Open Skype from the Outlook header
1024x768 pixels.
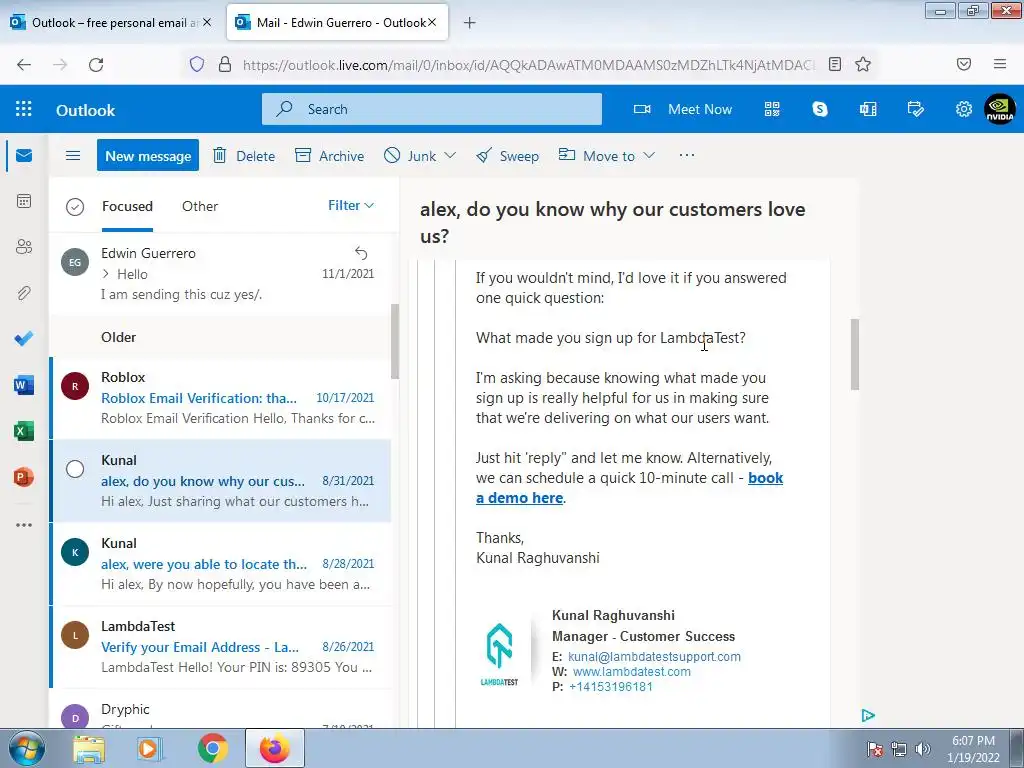[x=820, y=109]
